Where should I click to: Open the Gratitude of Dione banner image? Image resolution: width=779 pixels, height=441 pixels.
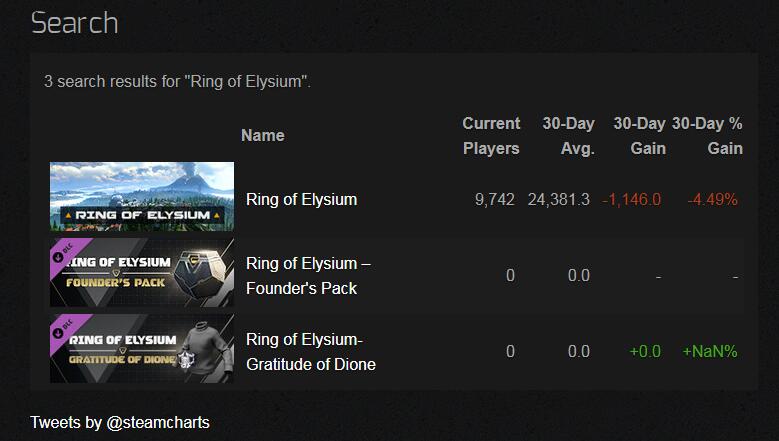(141, 349)
